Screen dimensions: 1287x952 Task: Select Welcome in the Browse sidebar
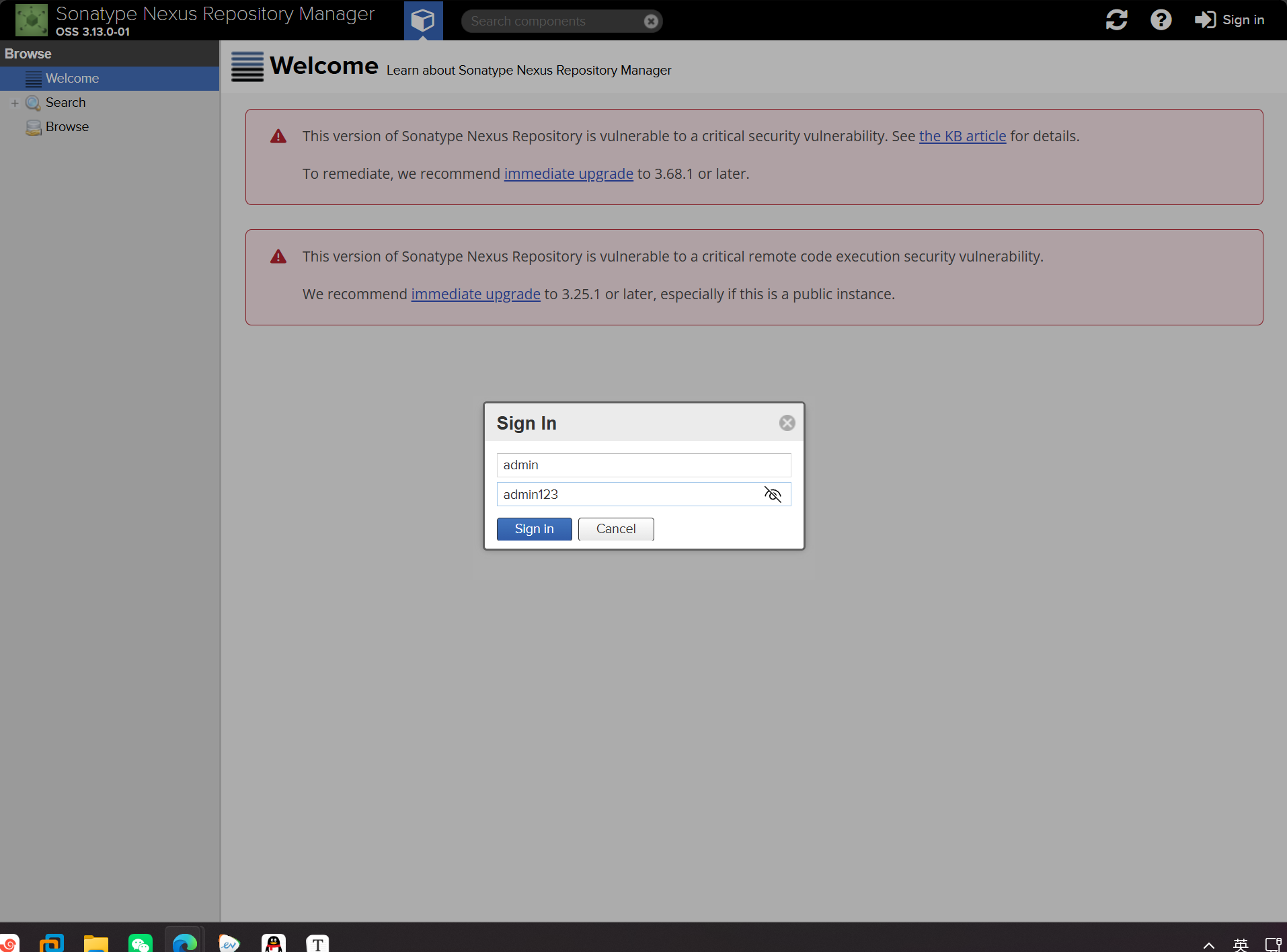tap(110, 79)
